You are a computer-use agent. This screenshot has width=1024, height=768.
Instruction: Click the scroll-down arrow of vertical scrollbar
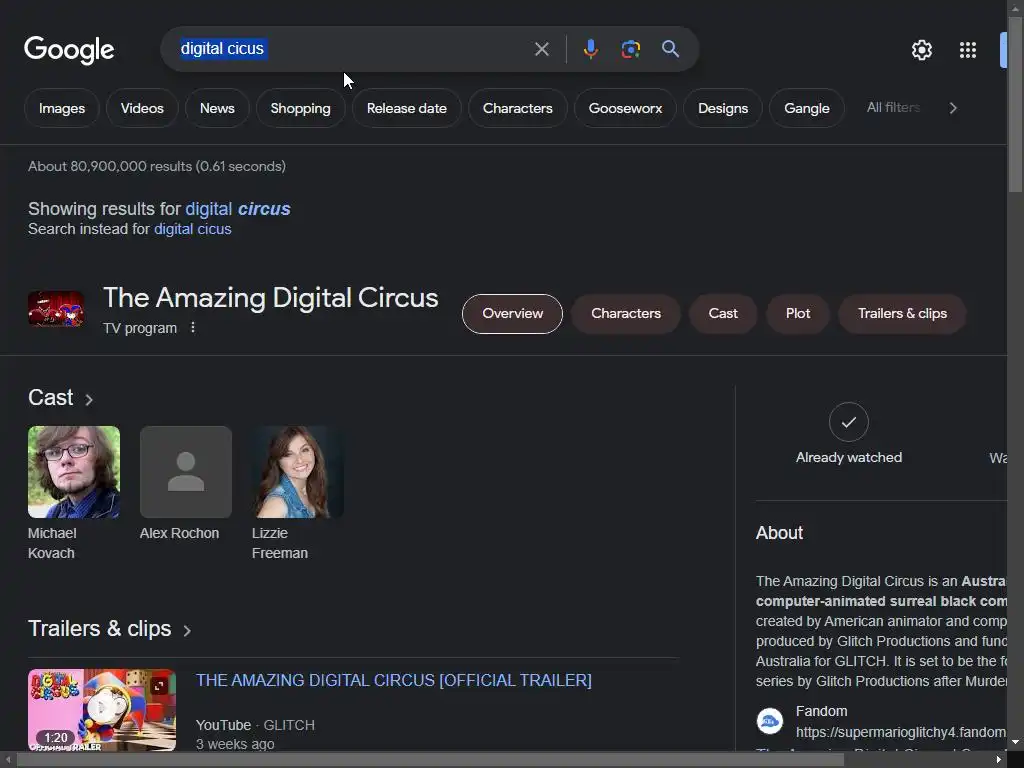pyautogui.click(x=1015, y=743)
